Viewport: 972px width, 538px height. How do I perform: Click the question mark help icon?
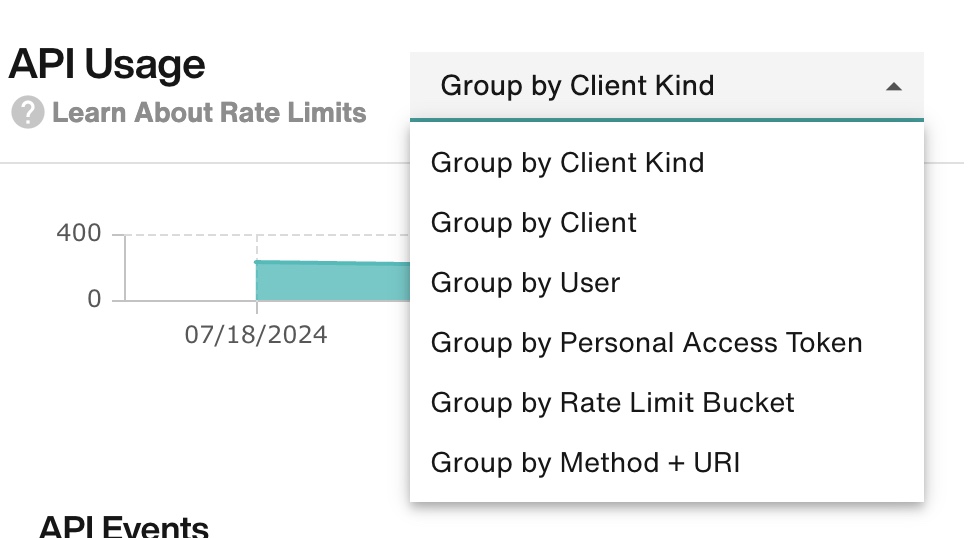[28, 113]
